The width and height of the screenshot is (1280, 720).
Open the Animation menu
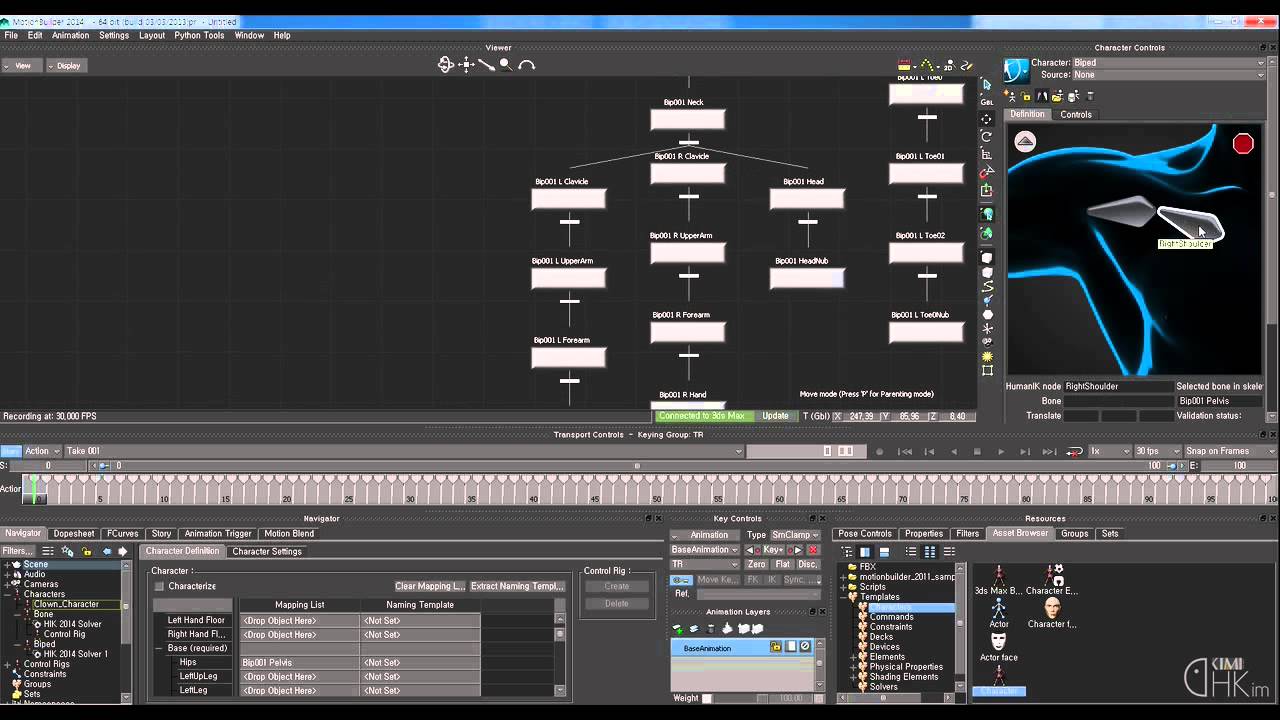click(70, 35)
